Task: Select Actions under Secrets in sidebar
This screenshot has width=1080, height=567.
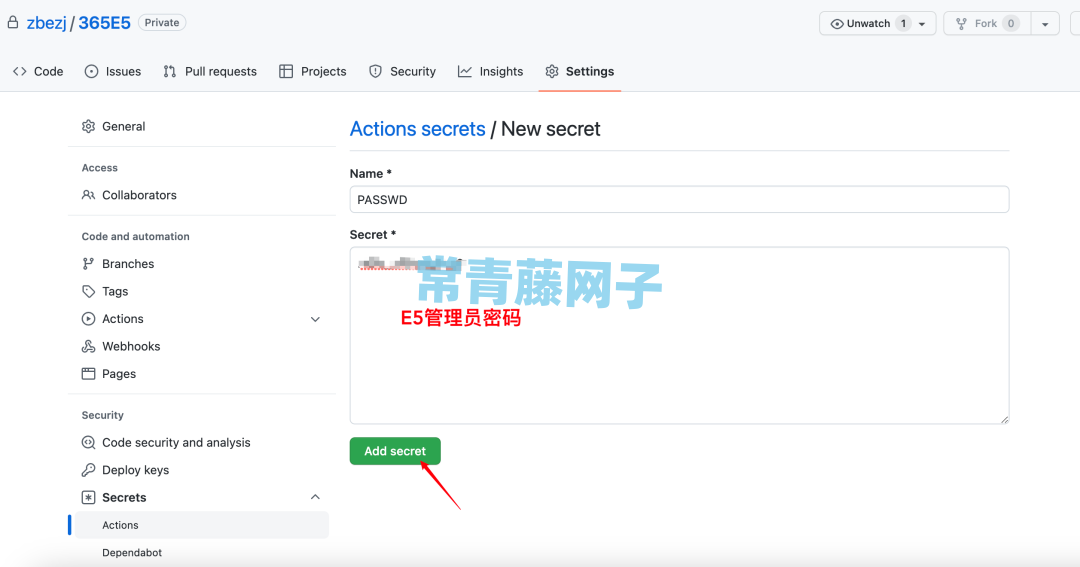Action: (202, 525)
